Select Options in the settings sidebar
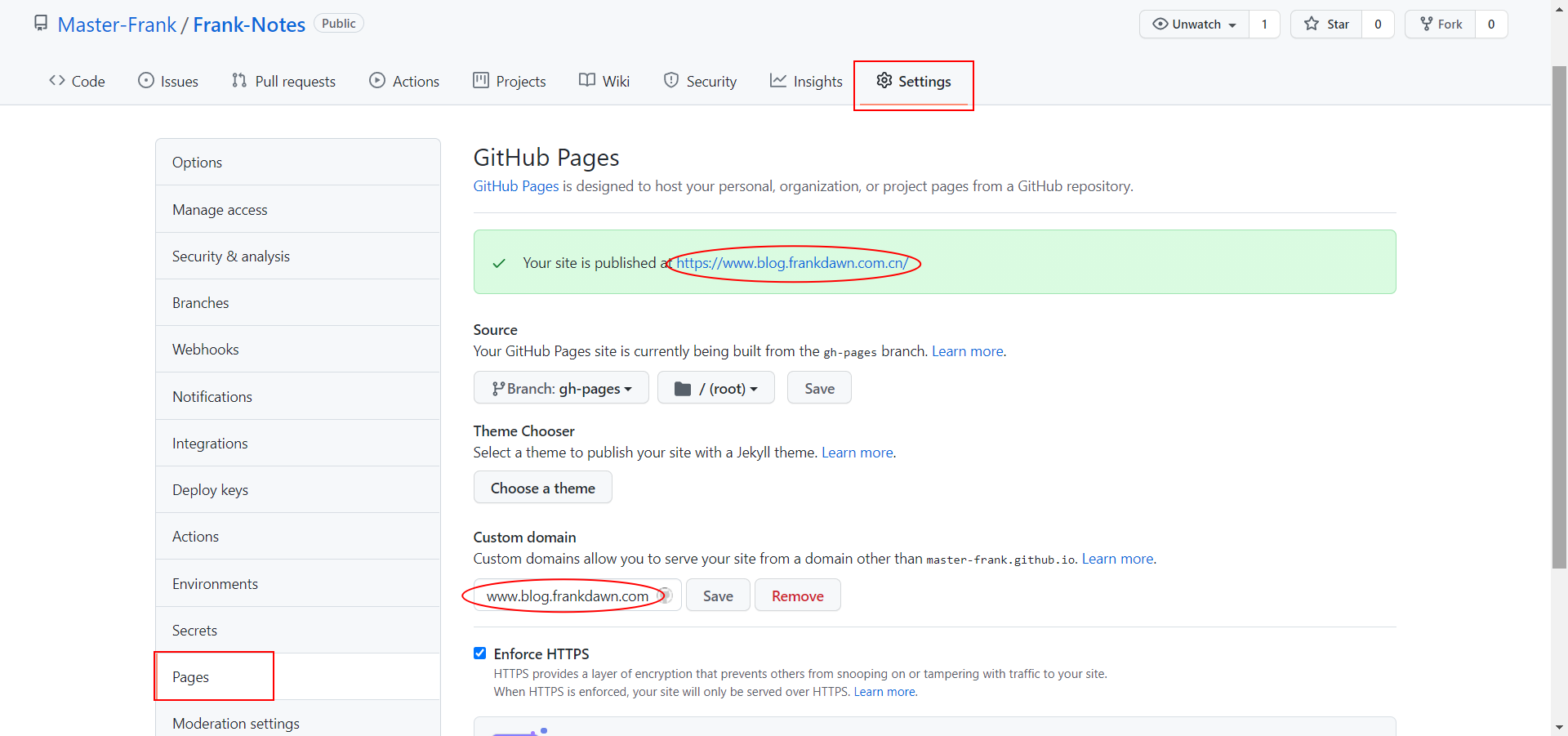This screenshot has width=1568, height=736. (x=298, y=162)
